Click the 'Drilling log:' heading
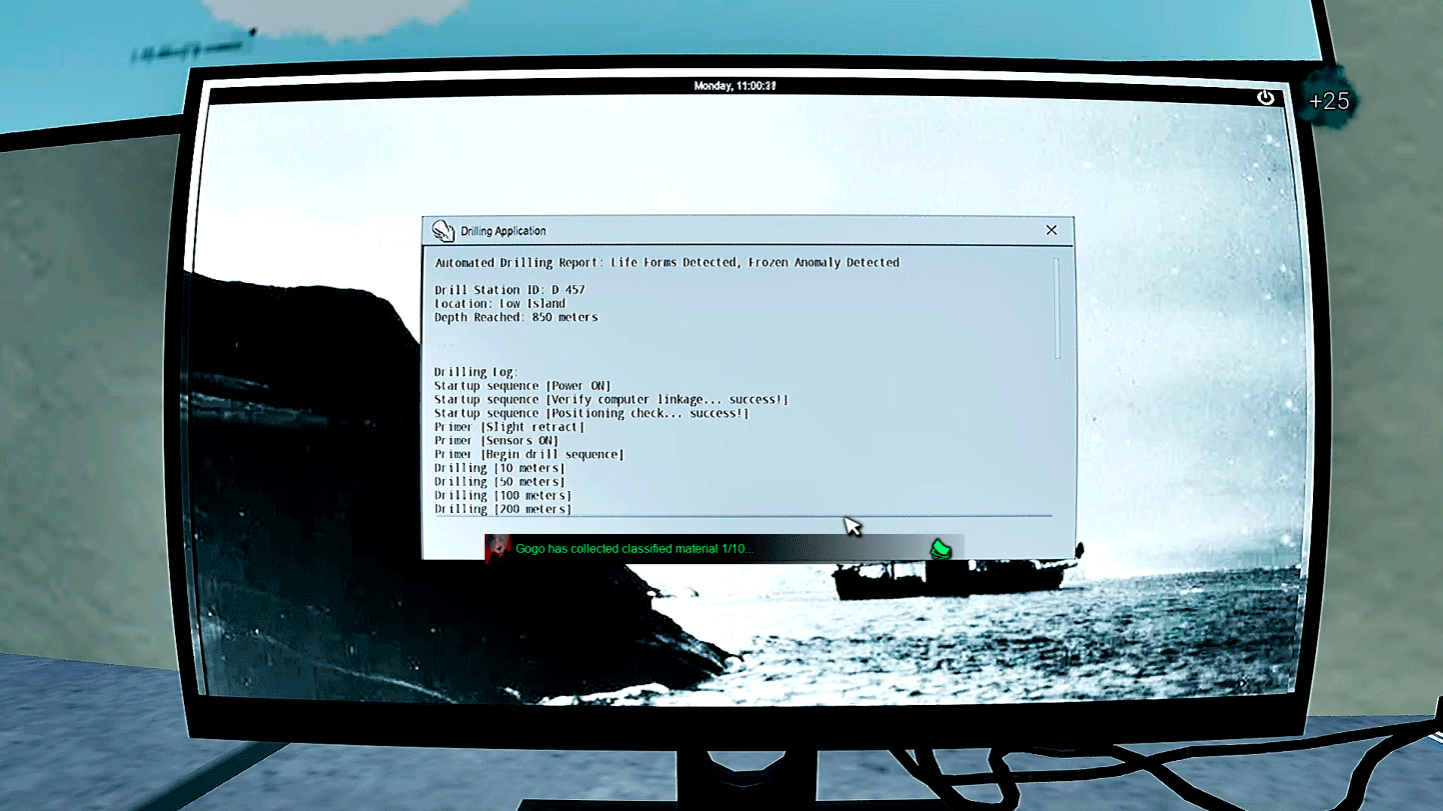The image size is (1443, 811). click(x=476, y=372)
